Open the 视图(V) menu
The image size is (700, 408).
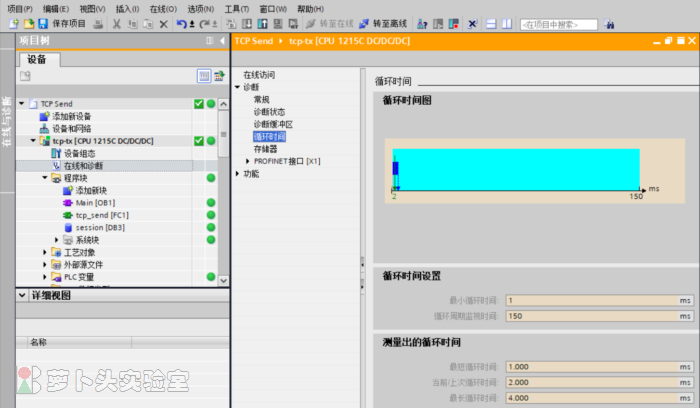point(92,9)
